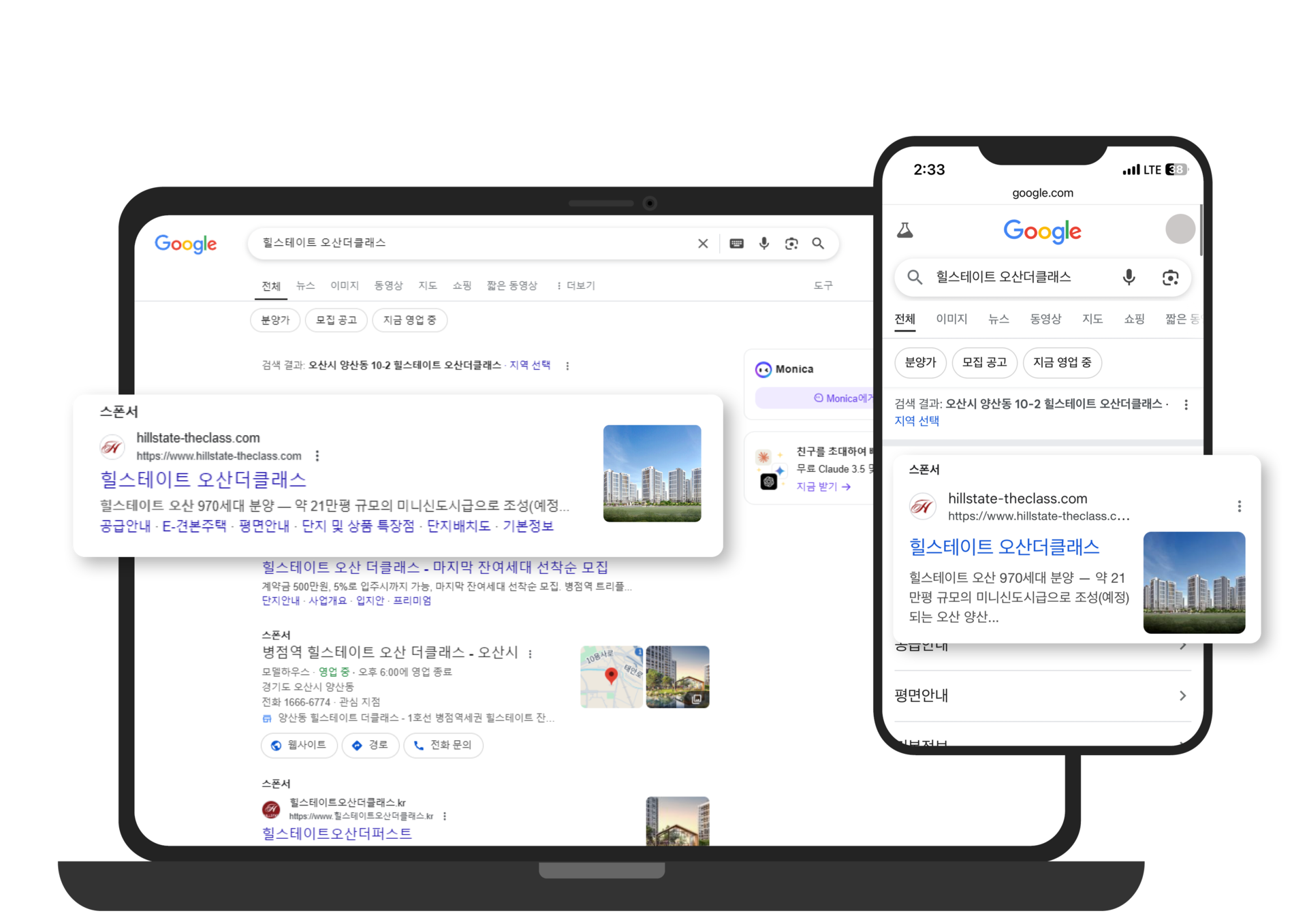Open the 짧은 동영상 tab on laptop results
Image resolution: width=1307 pixels, height=924 pixels.
pos(512,285)
